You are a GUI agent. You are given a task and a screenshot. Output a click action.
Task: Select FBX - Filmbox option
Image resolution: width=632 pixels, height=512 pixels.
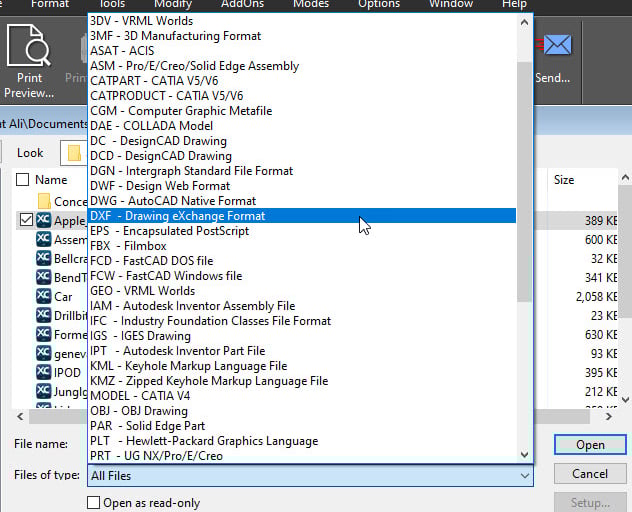(x=302, y=246)
